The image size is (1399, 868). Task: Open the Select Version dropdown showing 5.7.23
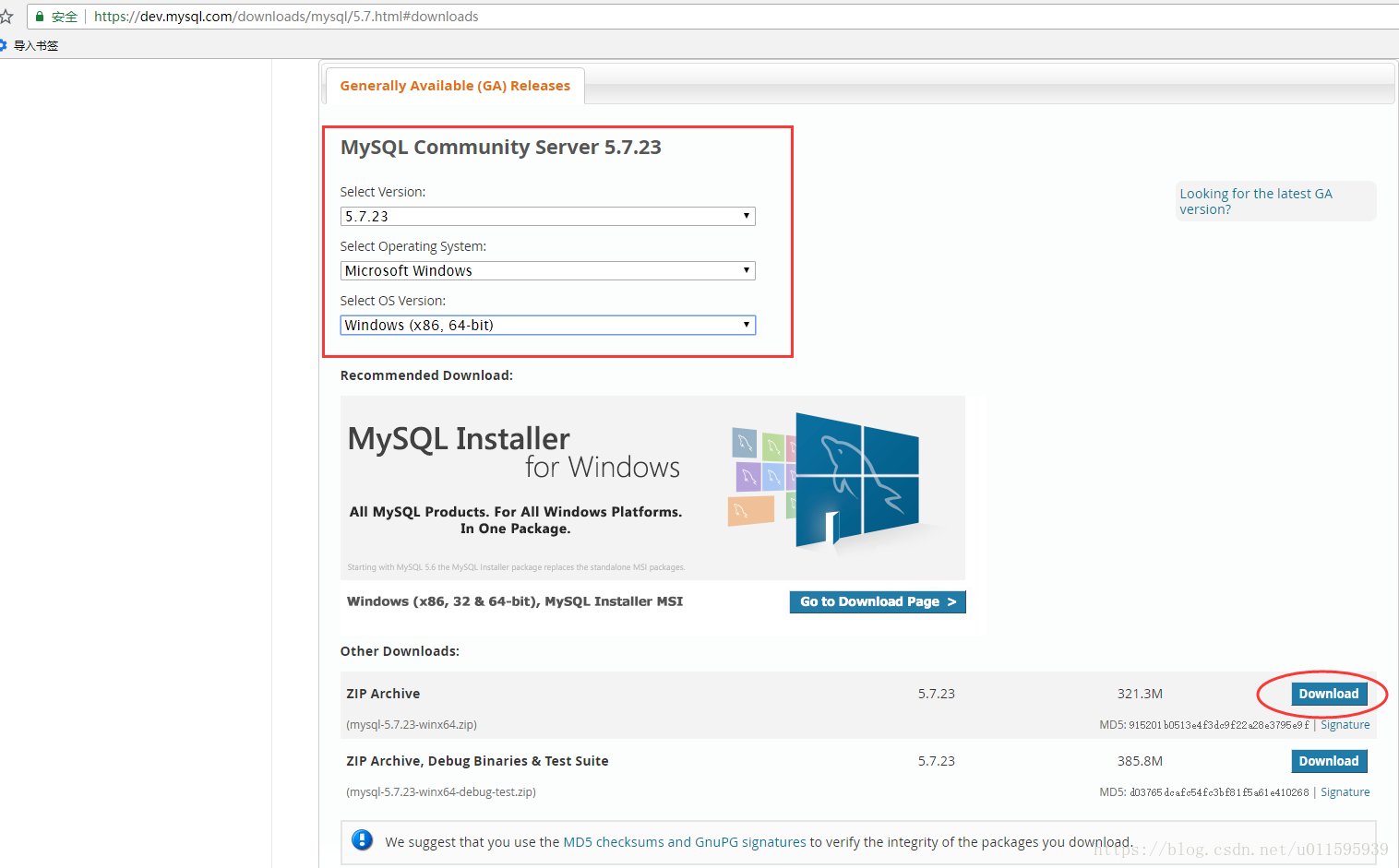(548, 216)
